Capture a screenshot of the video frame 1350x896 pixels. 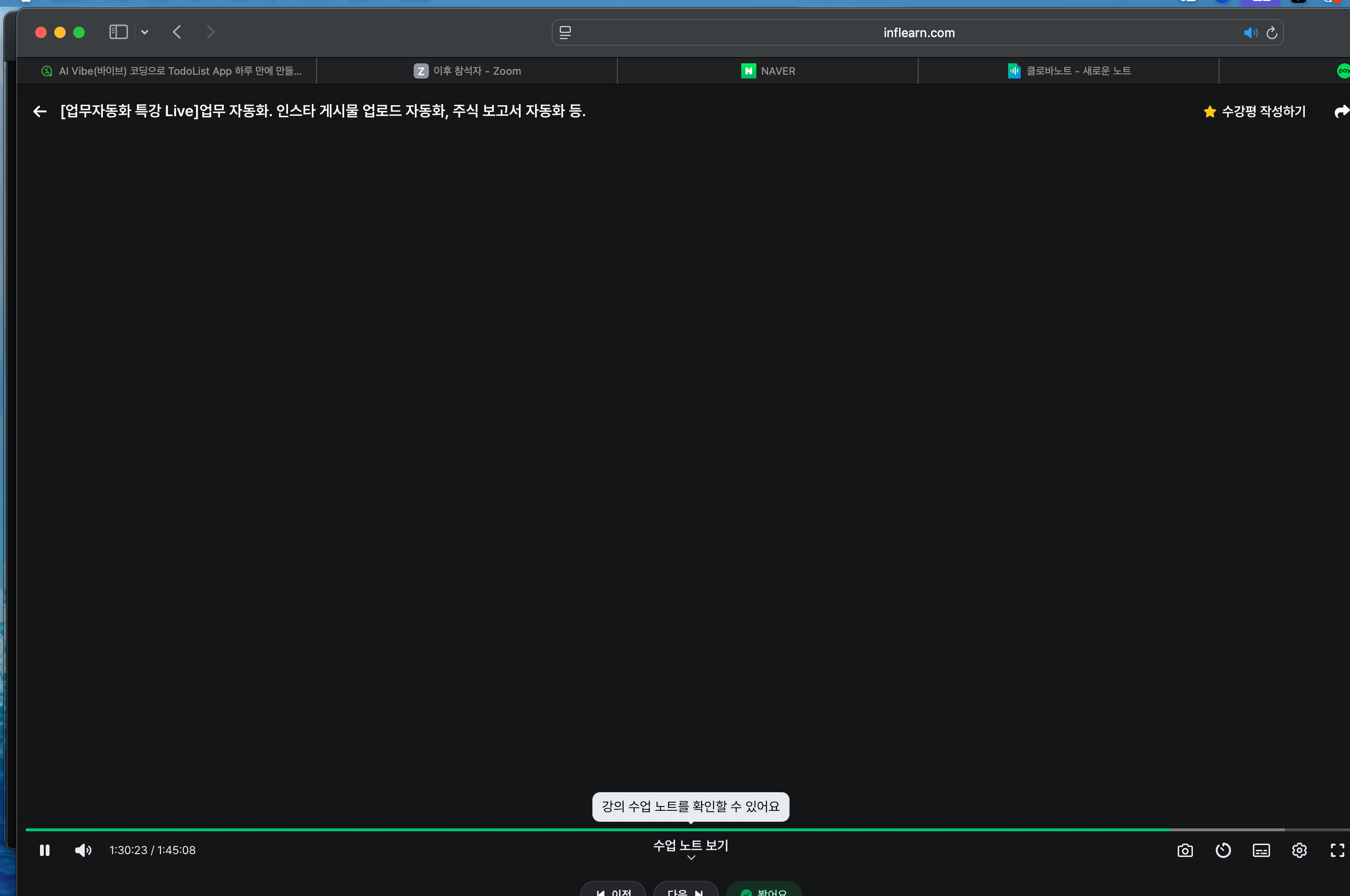click(x=1184, y=850)
